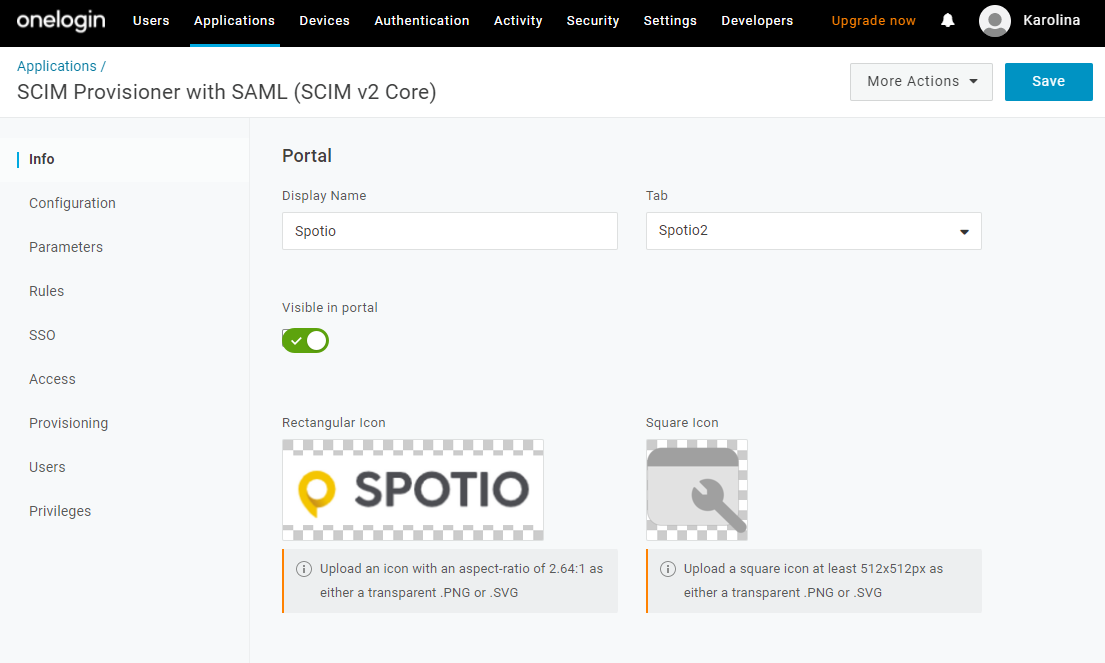This screenshot has width=1105, height=663.
Task: Switch to the Configuration sidebar tab
Action: tap(72, 203)
